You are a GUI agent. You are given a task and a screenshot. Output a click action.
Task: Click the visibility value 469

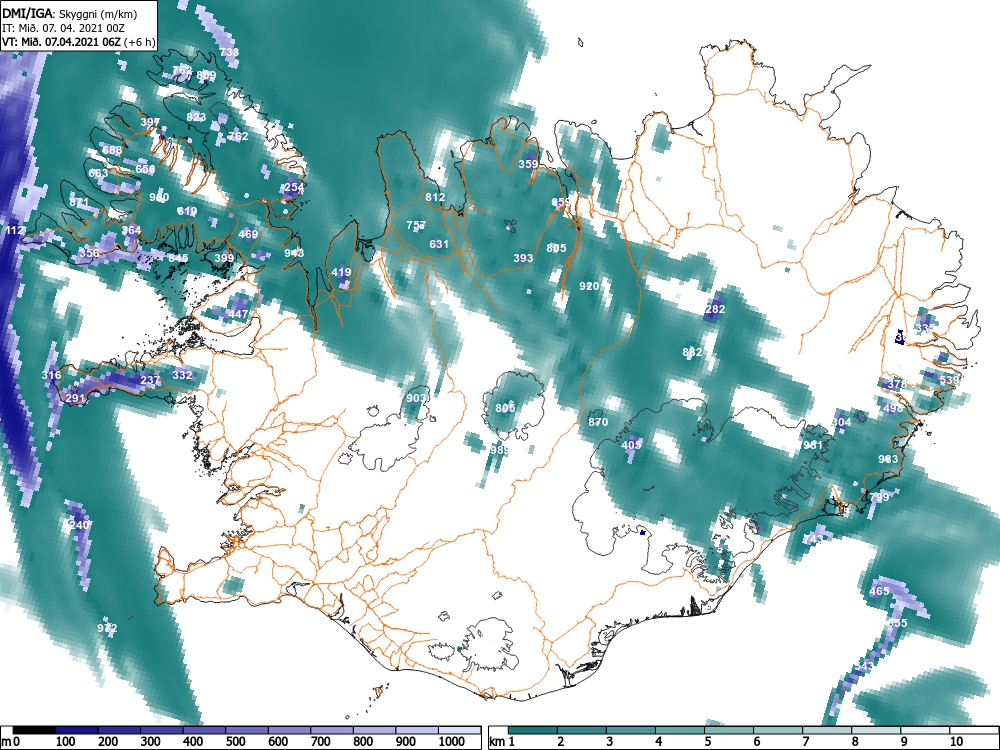[x=248, y=234]
